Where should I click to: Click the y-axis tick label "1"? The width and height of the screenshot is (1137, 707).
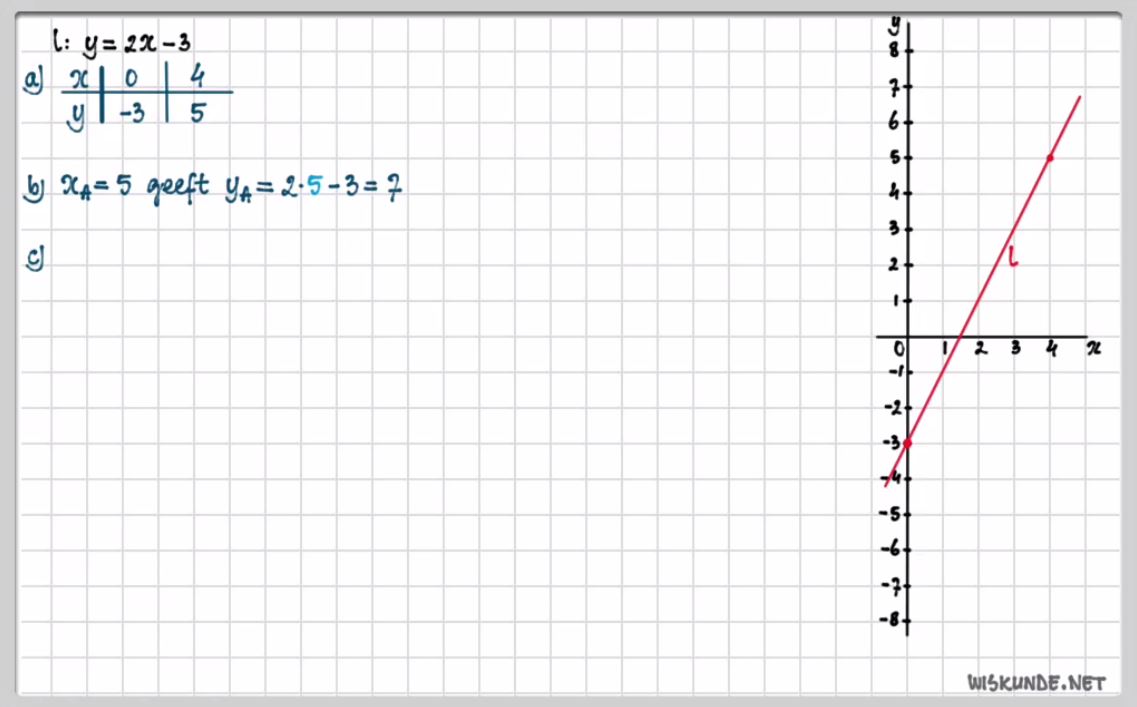(896, 300)
